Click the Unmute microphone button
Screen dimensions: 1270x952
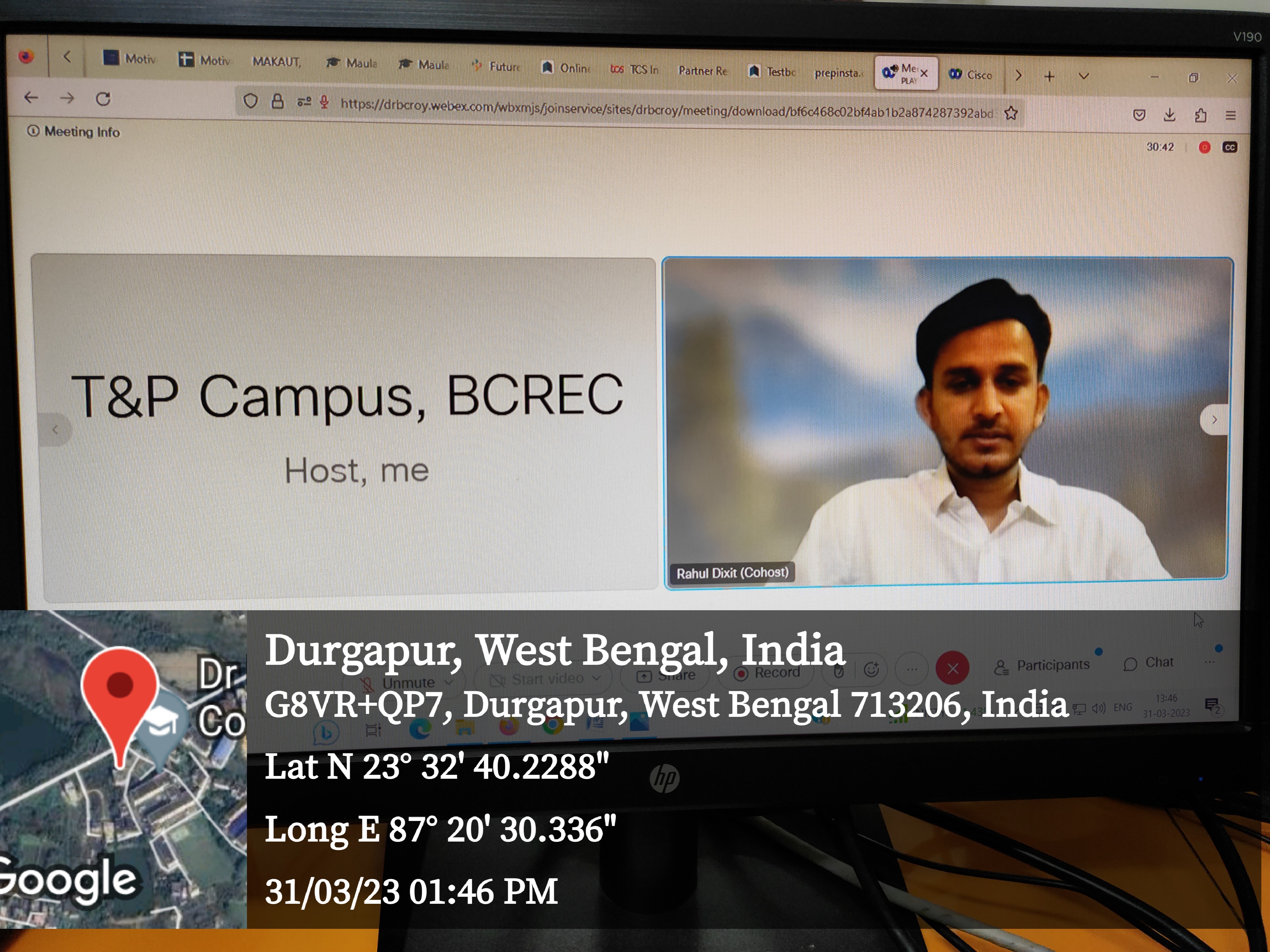pyautogui.click(x=397, y=683)
